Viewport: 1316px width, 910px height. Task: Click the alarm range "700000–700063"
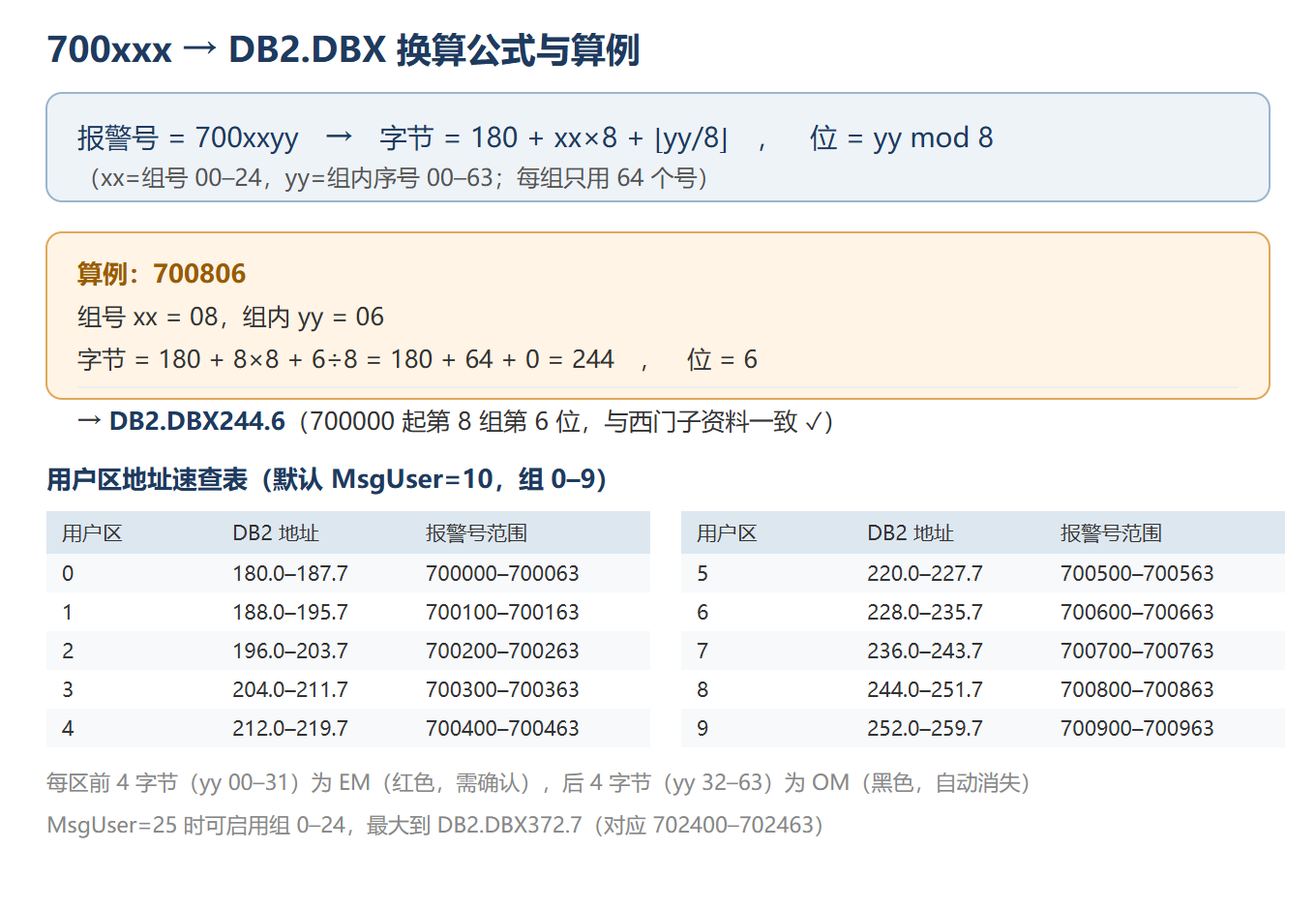(x=502, y=573)
